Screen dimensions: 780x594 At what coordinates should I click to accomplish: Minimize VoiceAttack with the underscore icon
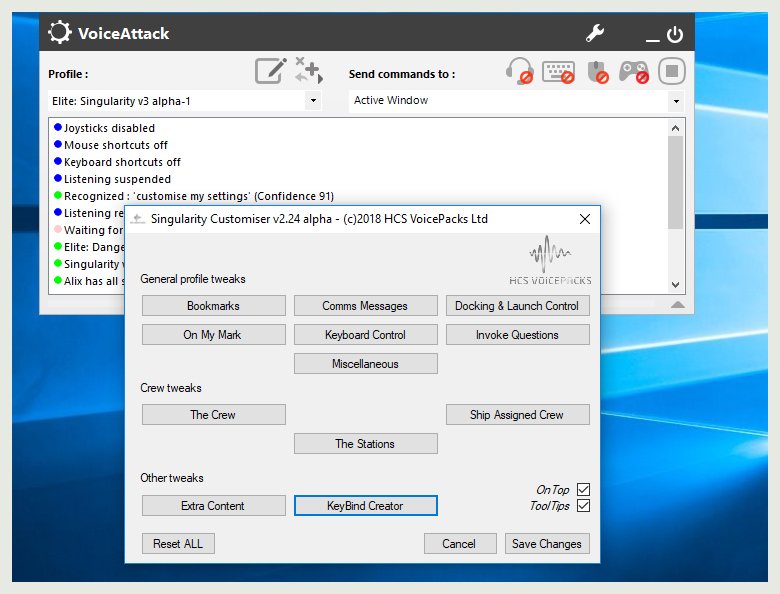(653, 40)
